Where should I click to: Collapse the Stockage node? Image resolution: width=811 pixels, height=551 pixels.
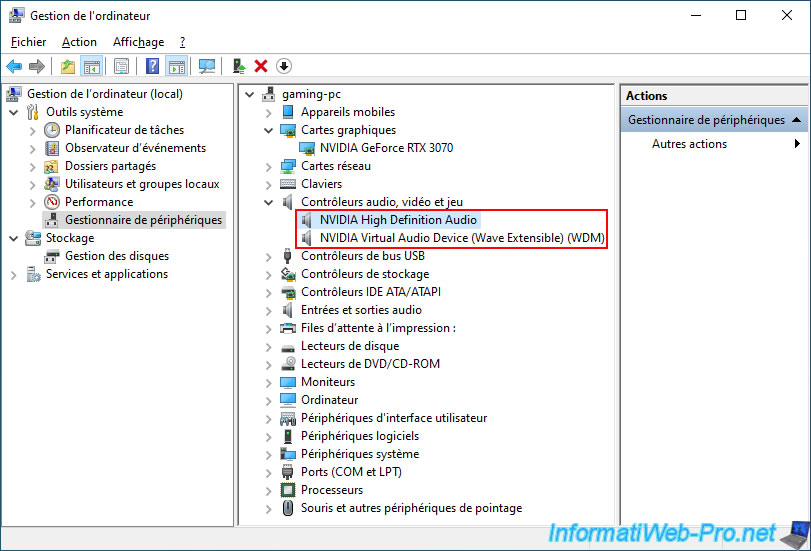[13, 239]
